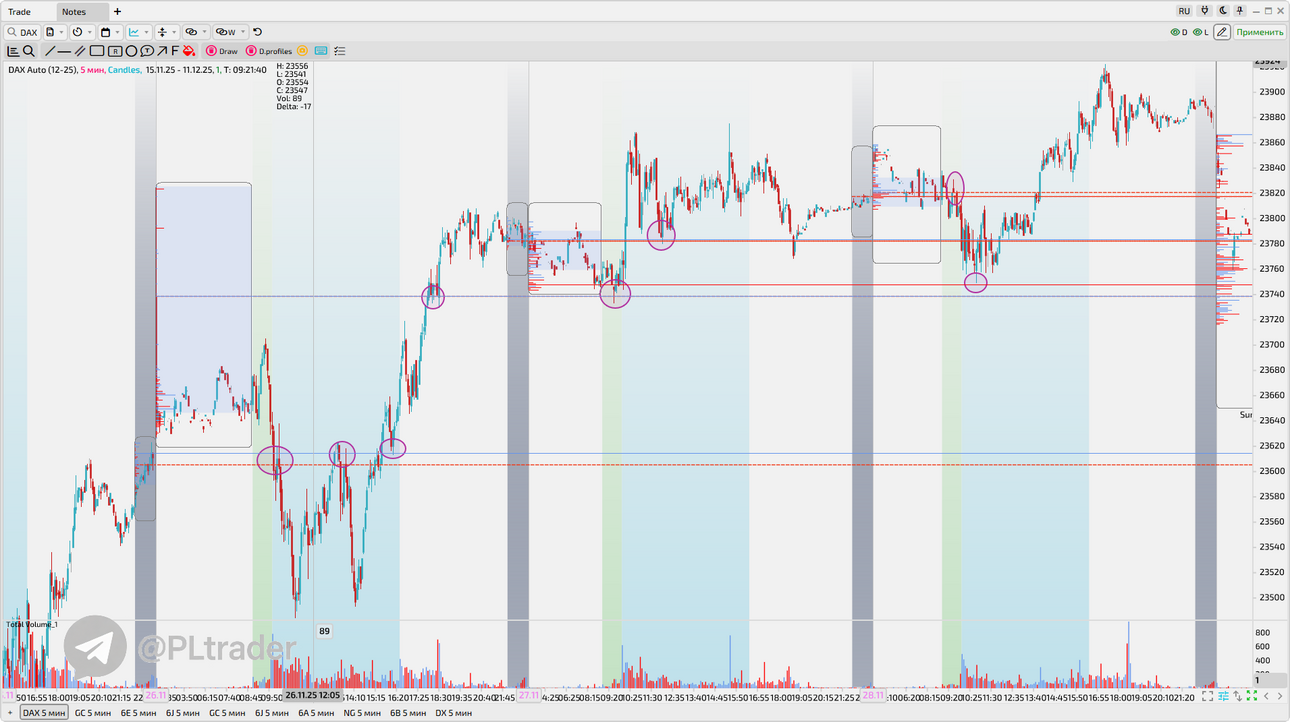Open the timeframe clock dropdown
Screen dimensions: 1290x722
pos(82,32)
